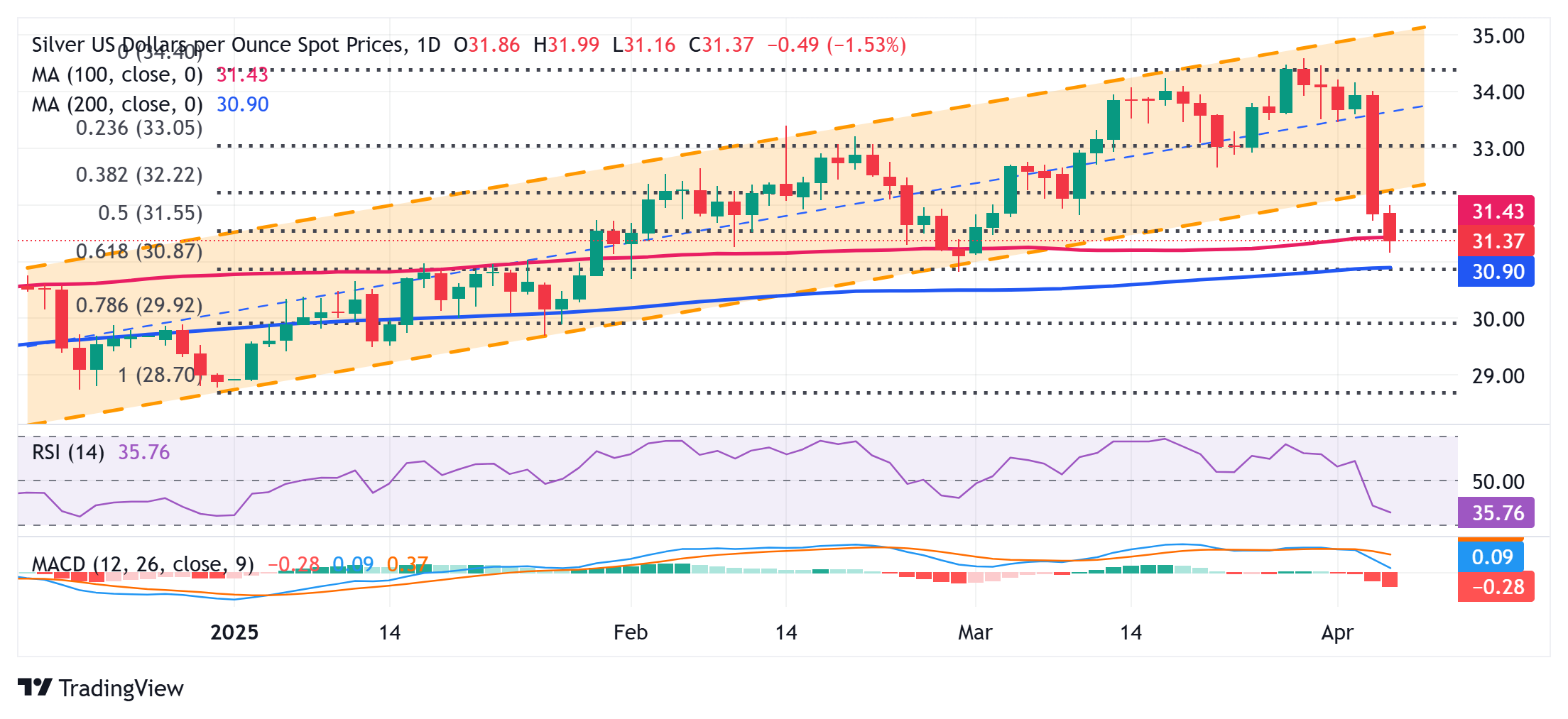
Task: Click the blue 30.90 MA price label
Action: 1496,272
